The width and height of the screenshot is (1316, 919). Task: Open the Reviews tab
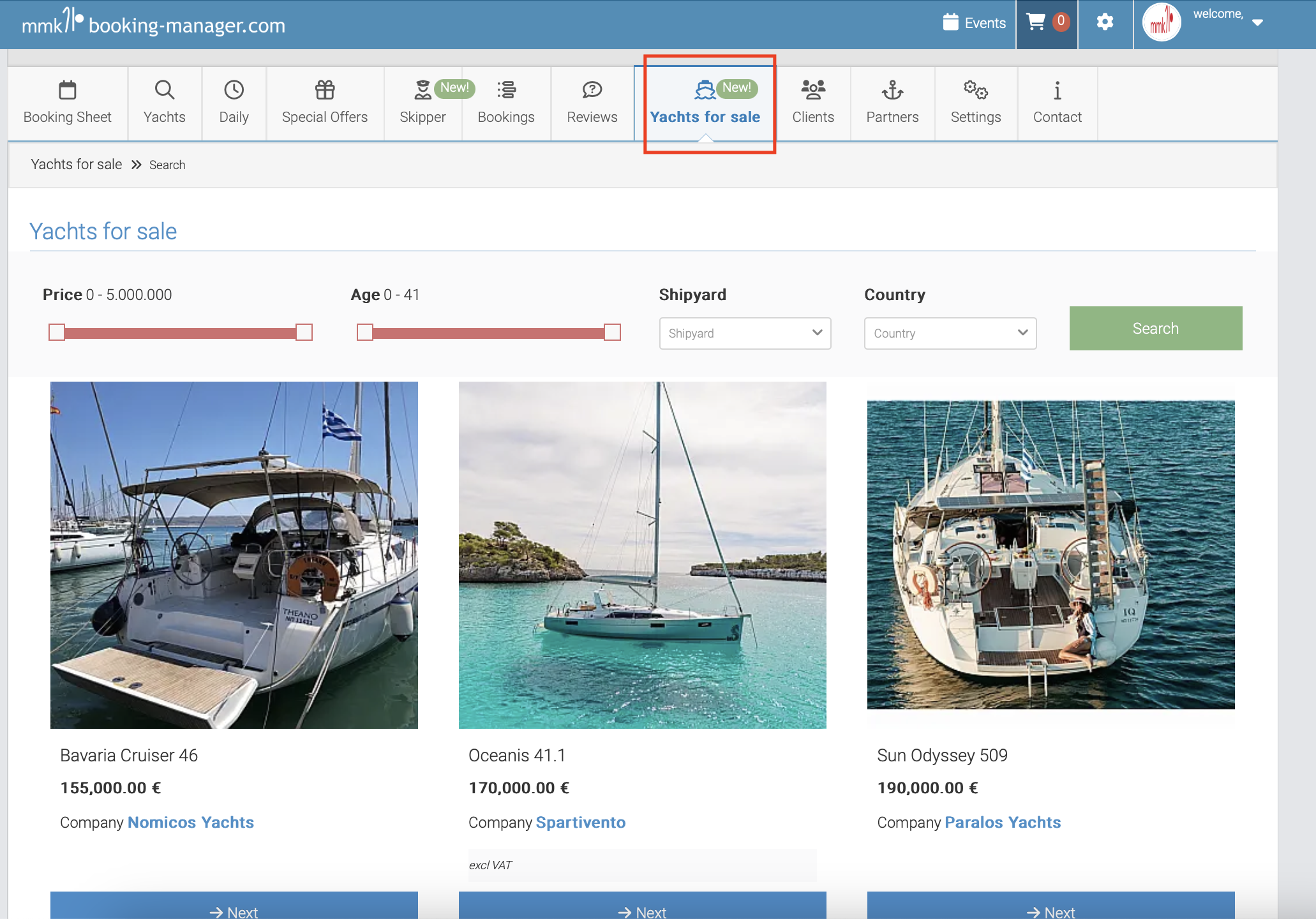592,103
